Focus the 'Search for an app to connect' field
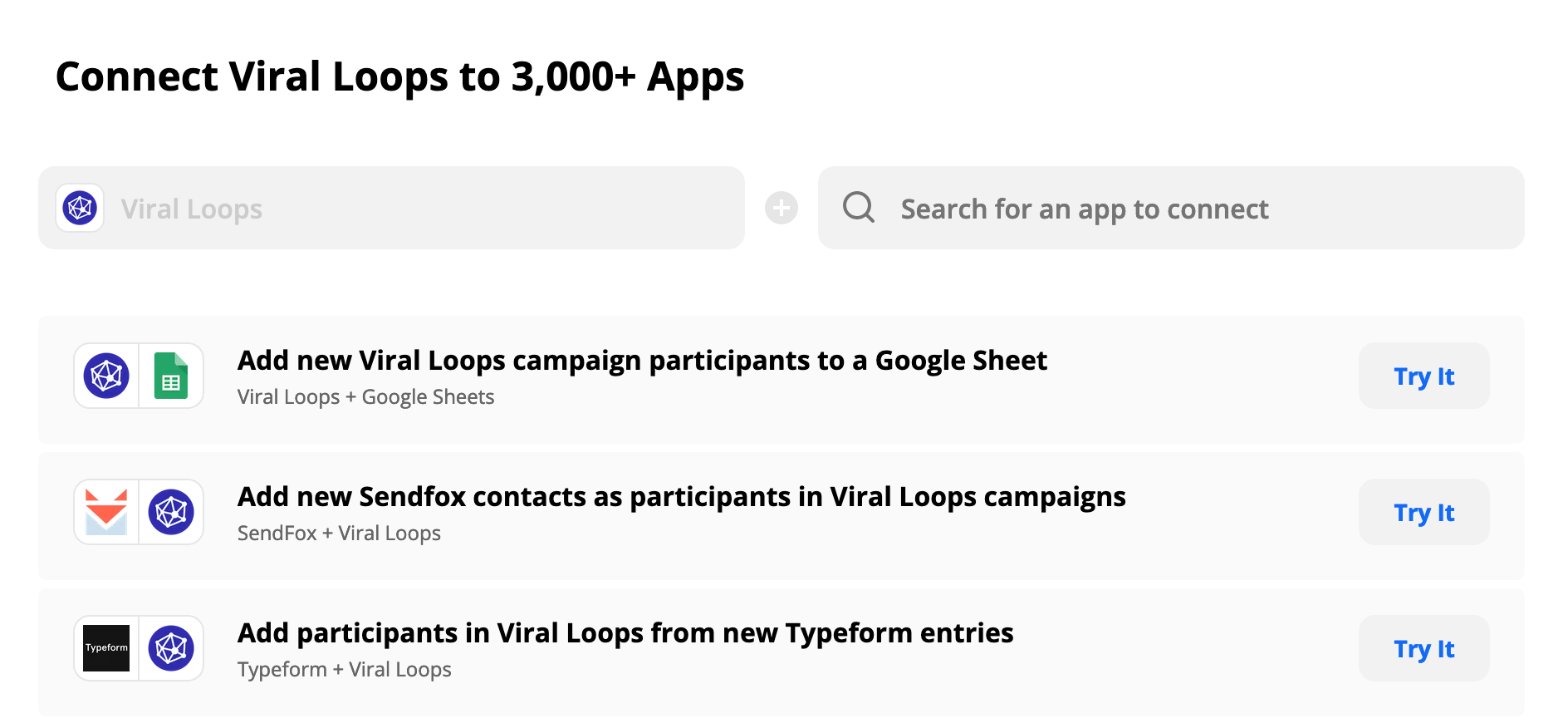The image size is (1568, 723). (x=1171, y=208)
